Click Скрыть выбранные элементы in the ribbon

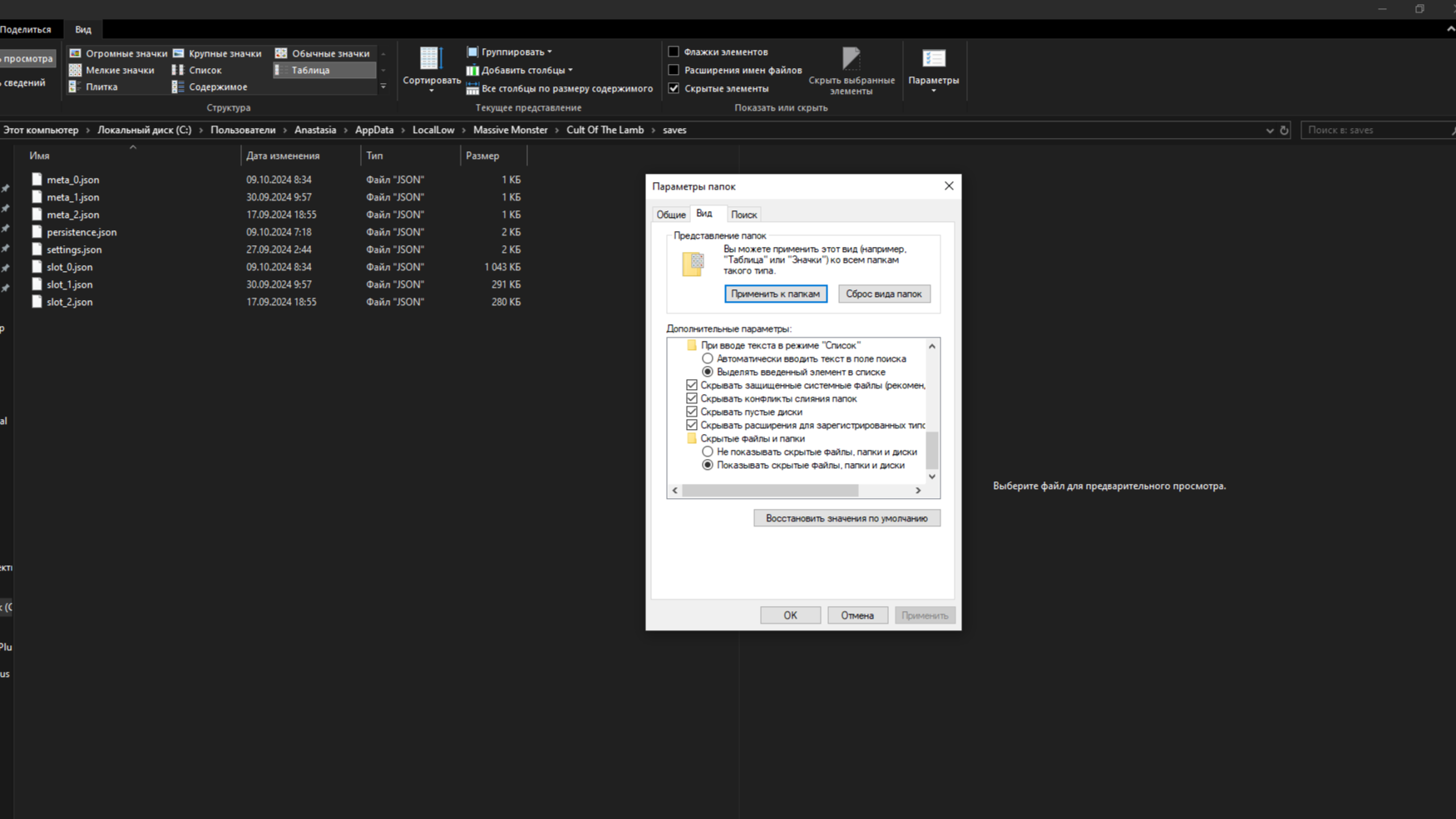click(x=851, y=71)
